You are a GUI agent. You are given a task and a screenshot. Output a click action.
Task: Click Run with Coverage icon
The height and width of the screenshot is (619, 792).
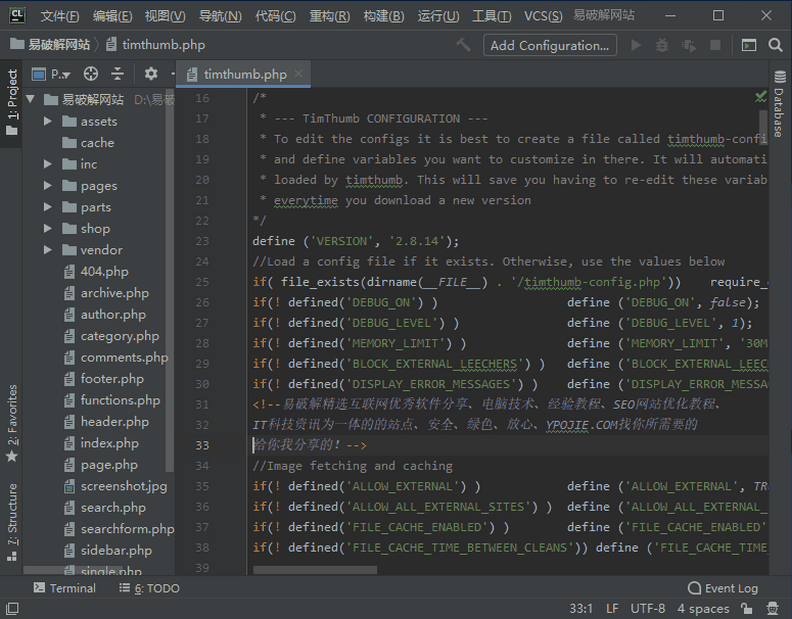[x=688, y=45]
